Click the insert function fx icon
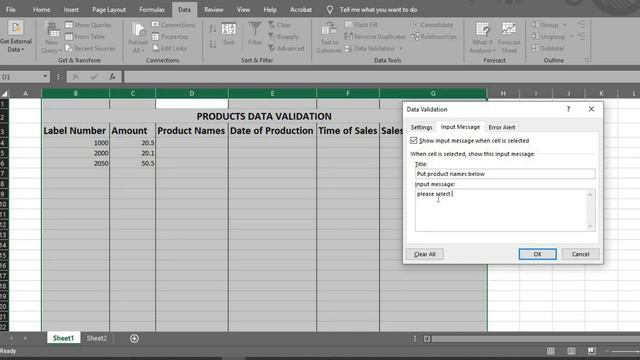Viewport: 640px width, 360px height. (112, 77)
